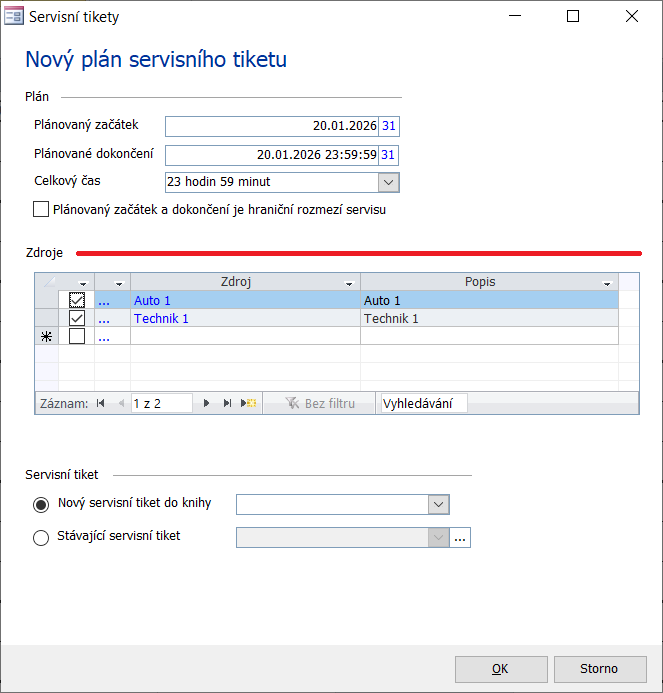Image resolution: width=663 pixels, height=693 pixels.
Task: Browse existing tickets with ellipsis button
Action: coord(460,538)
